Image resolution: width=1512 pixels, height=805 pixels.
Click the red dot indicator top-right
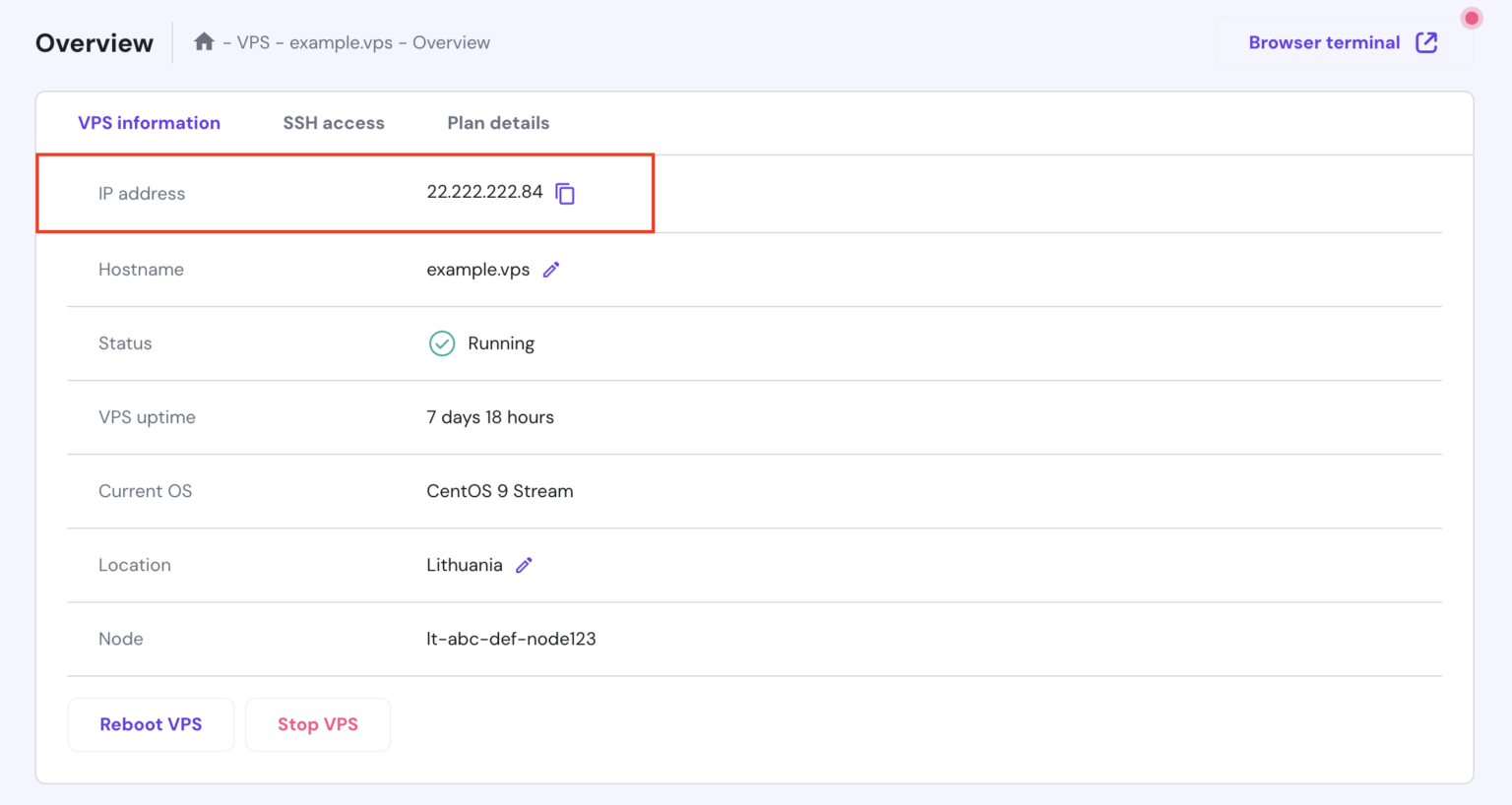pyautogui.click(x=1472, y=19)
